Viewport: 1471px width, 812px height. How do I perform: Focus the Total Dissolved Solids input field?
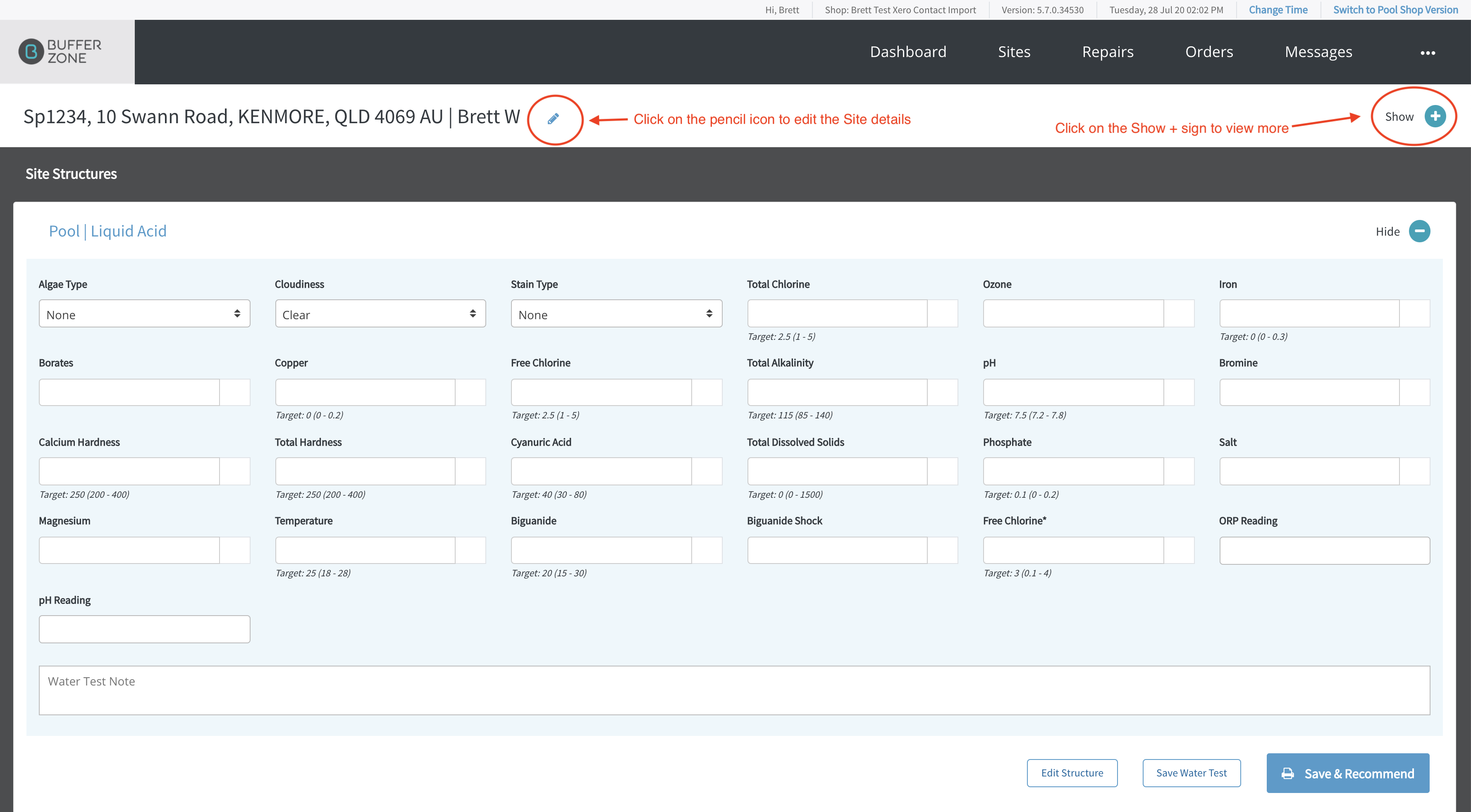click(837, 471)
